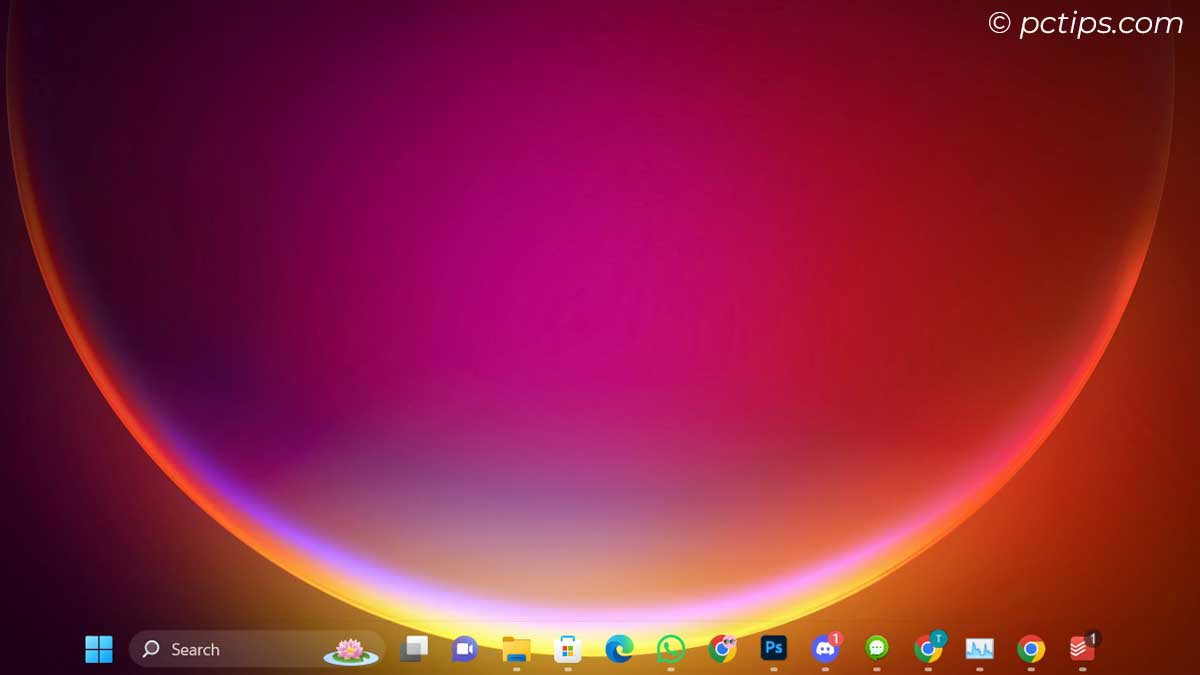Viewport: 1200px width, 675px height.
Task: Open Todoist showing one pending task
Action: (1082, 649)
